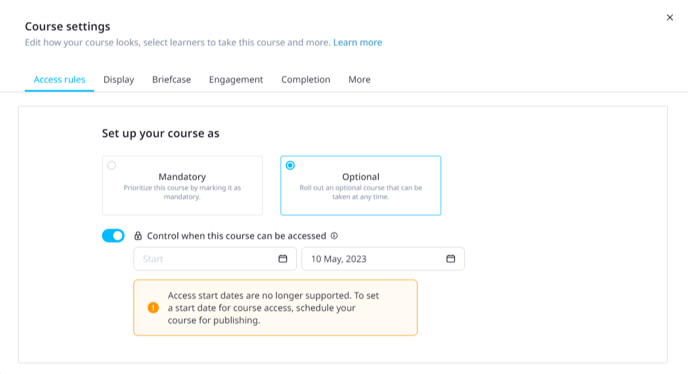This screenshot has height=374, width=688.
Task: Select the Mandatory radio button
Action: [111, 165]
